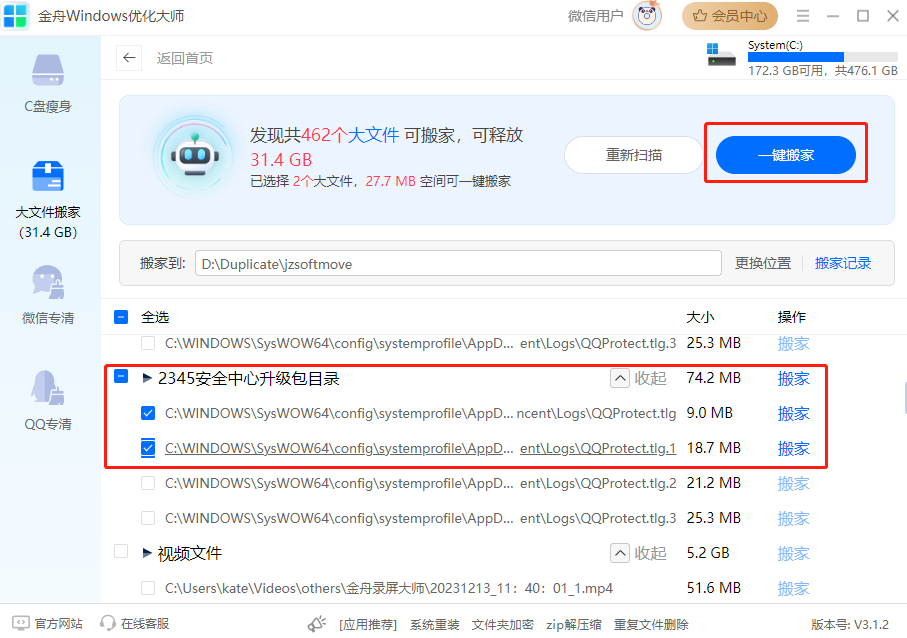Click 搬家 for 2345安全中心升级包目录 group
This screenshot has width=907, height=638.
pyautogui.click(x=793, y=378)
